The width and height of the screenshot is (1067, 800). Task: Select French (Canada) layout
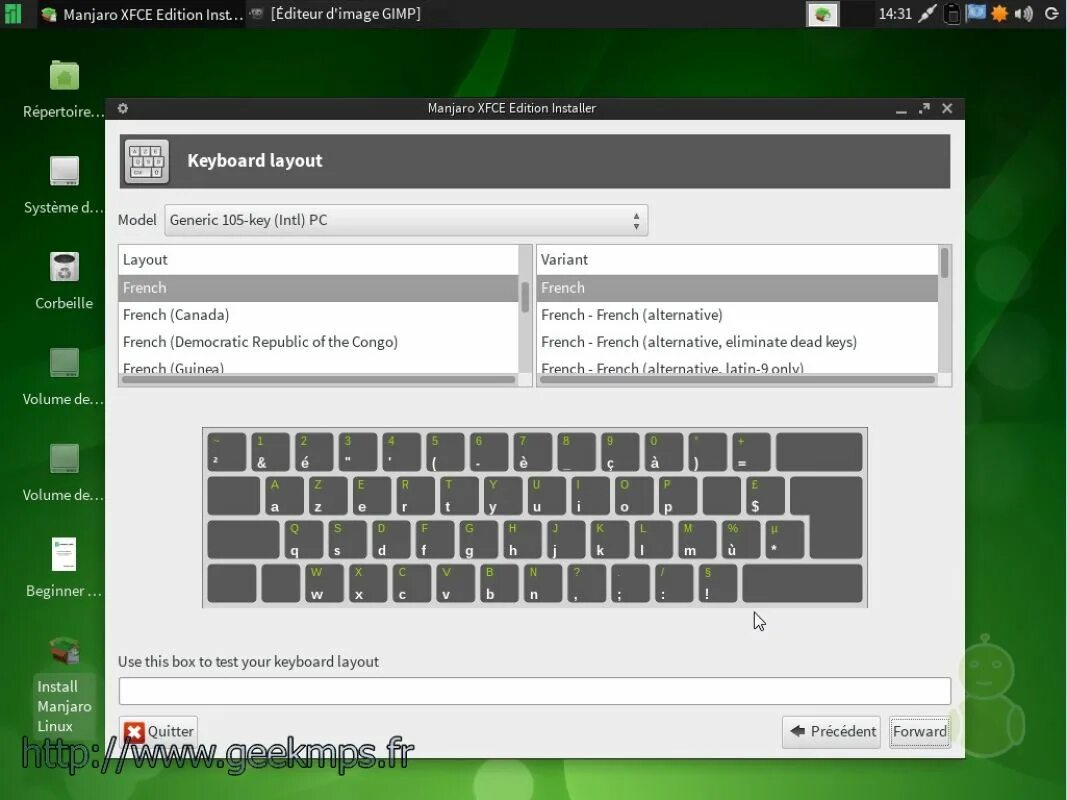[318, 315]
